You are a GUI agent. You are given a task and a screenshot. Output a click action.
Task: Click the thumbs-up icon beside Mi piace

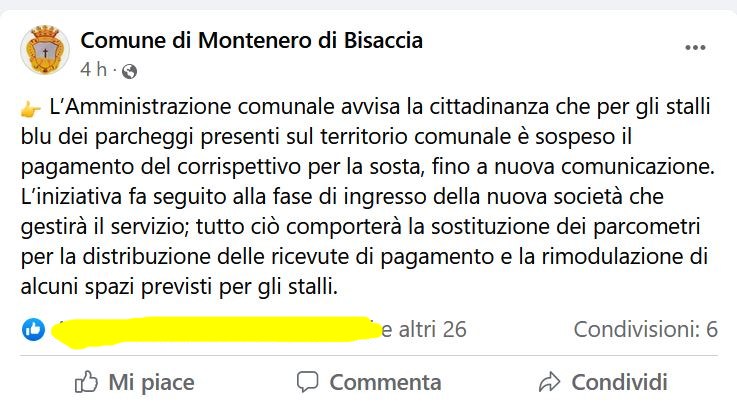tap(86, 382)
